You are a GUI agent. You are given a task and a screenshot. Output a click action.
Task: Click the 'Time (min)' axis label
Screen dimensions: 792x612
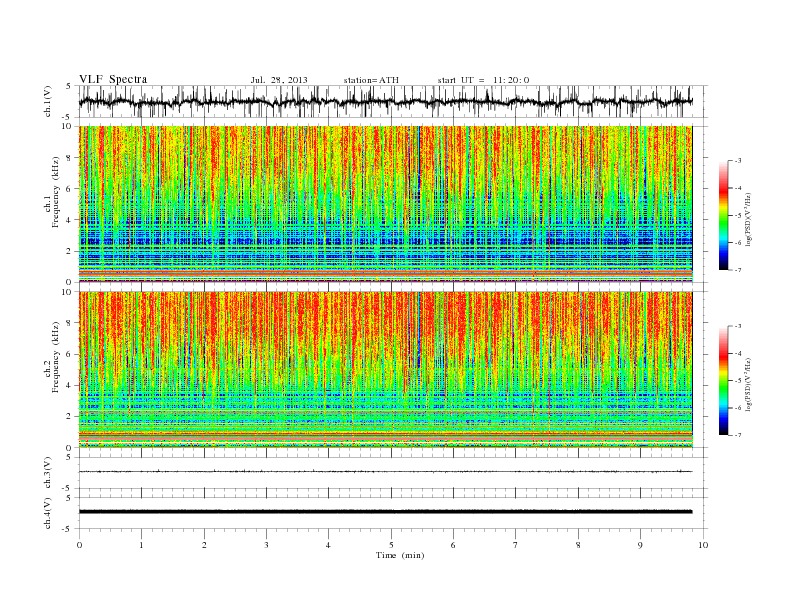(400, 555)
